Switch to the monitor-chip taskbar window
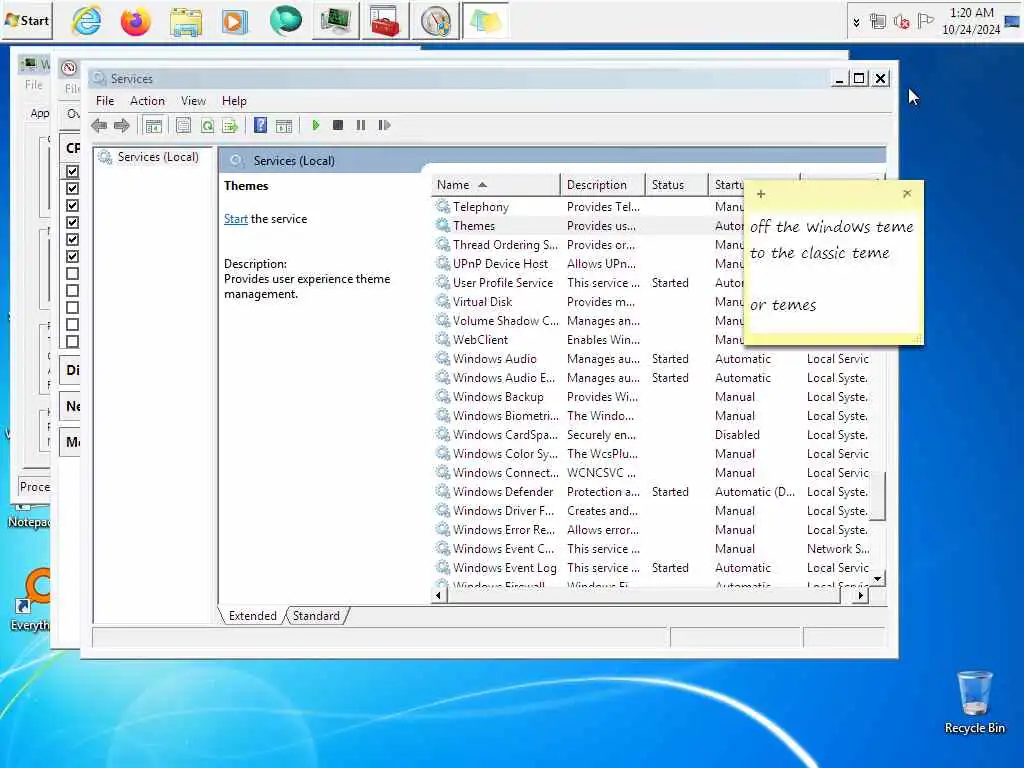This screenshot has height=768, width=1024. 336,21
